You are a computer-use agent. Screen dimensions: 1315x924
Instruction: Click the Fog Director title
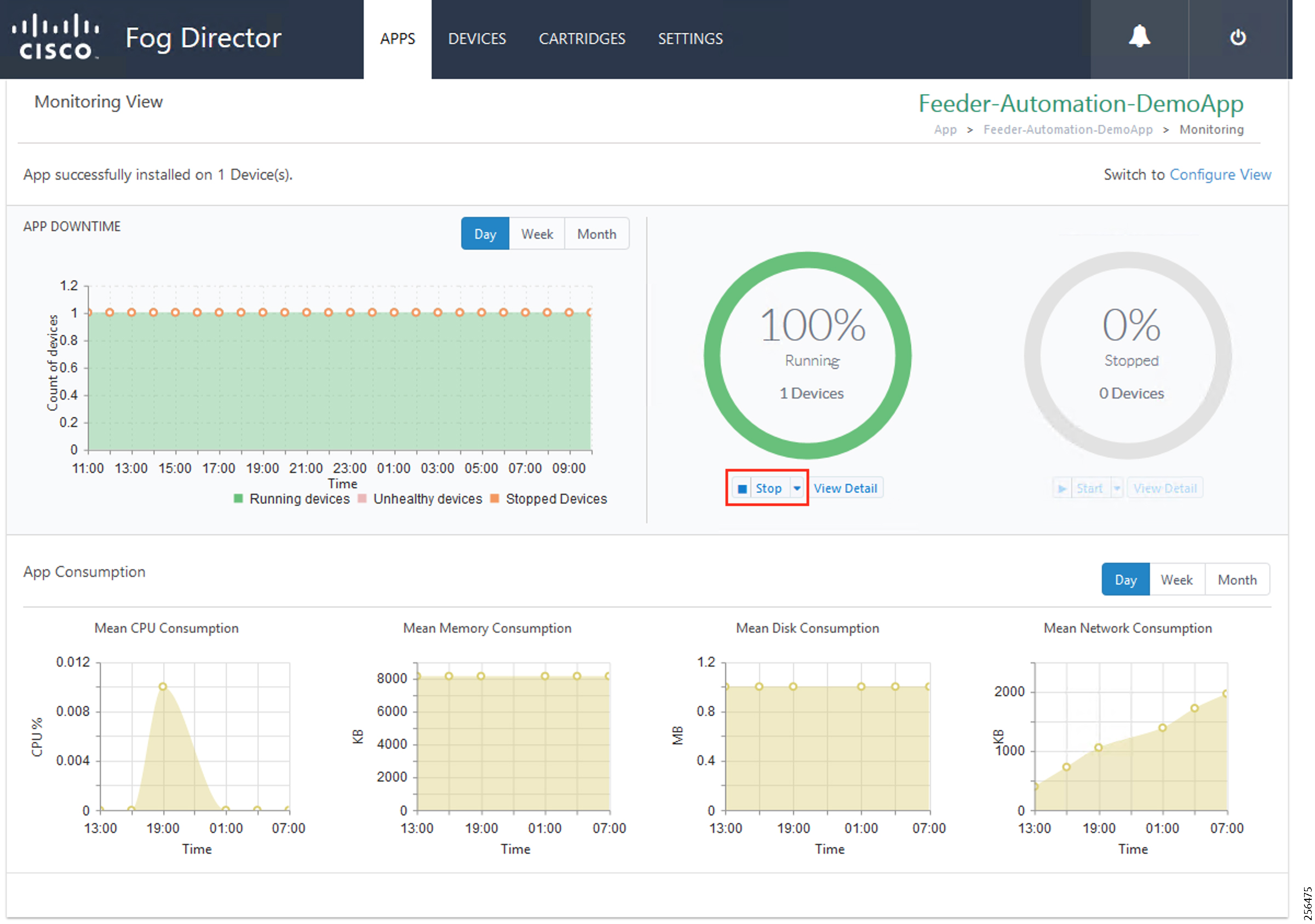203,39
